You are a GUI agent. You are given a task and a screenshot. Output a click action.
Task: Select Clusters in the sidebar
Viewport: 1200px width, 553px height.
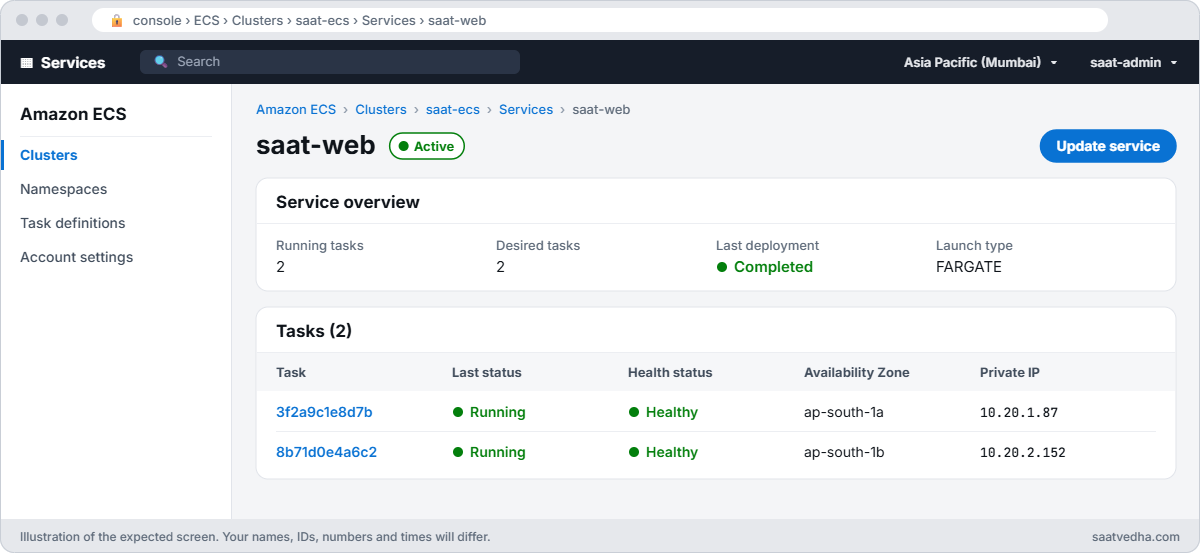(49, 155)
